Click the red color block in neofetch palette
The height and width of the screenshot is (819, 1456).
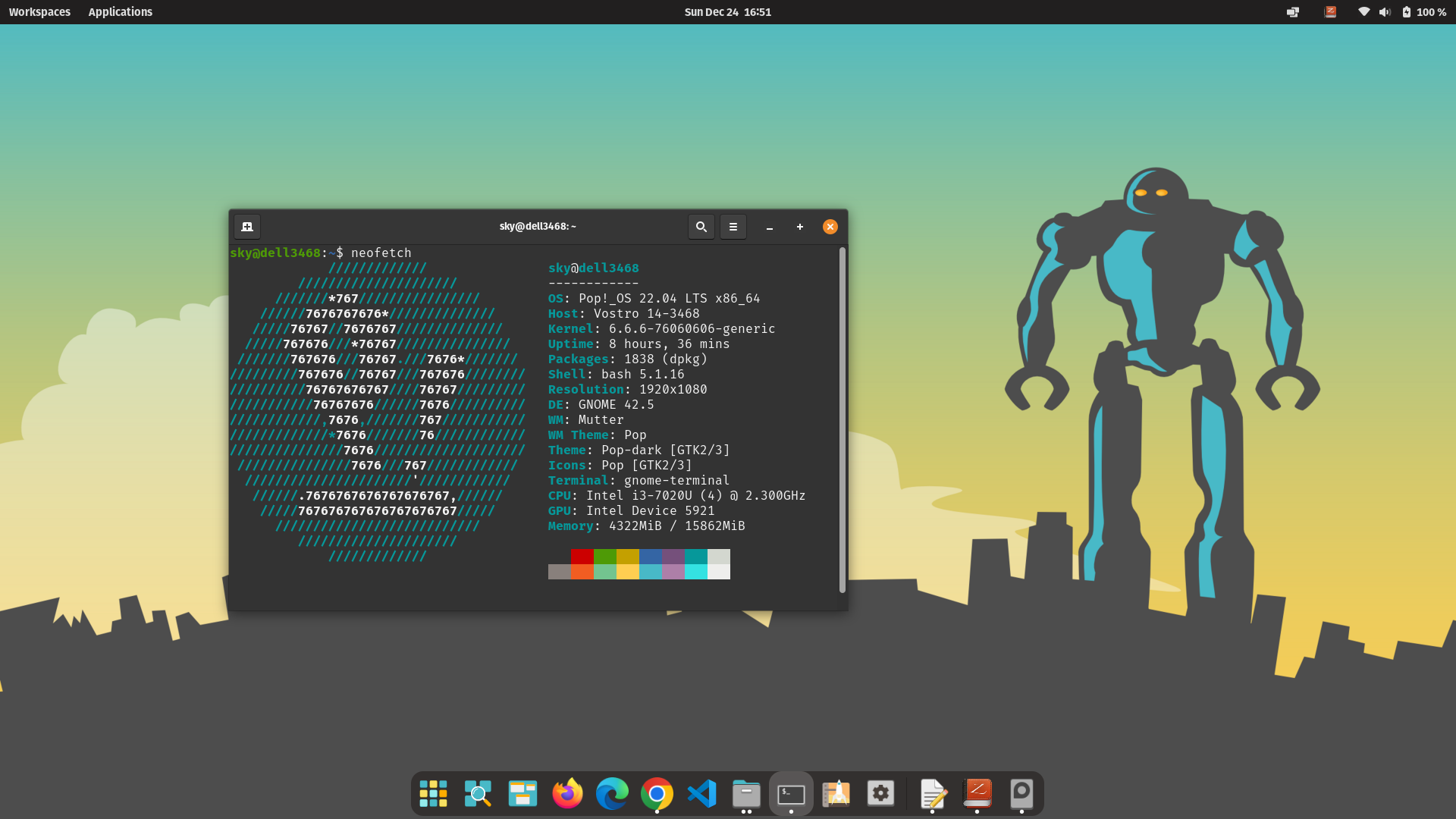(x=582, y=557)
